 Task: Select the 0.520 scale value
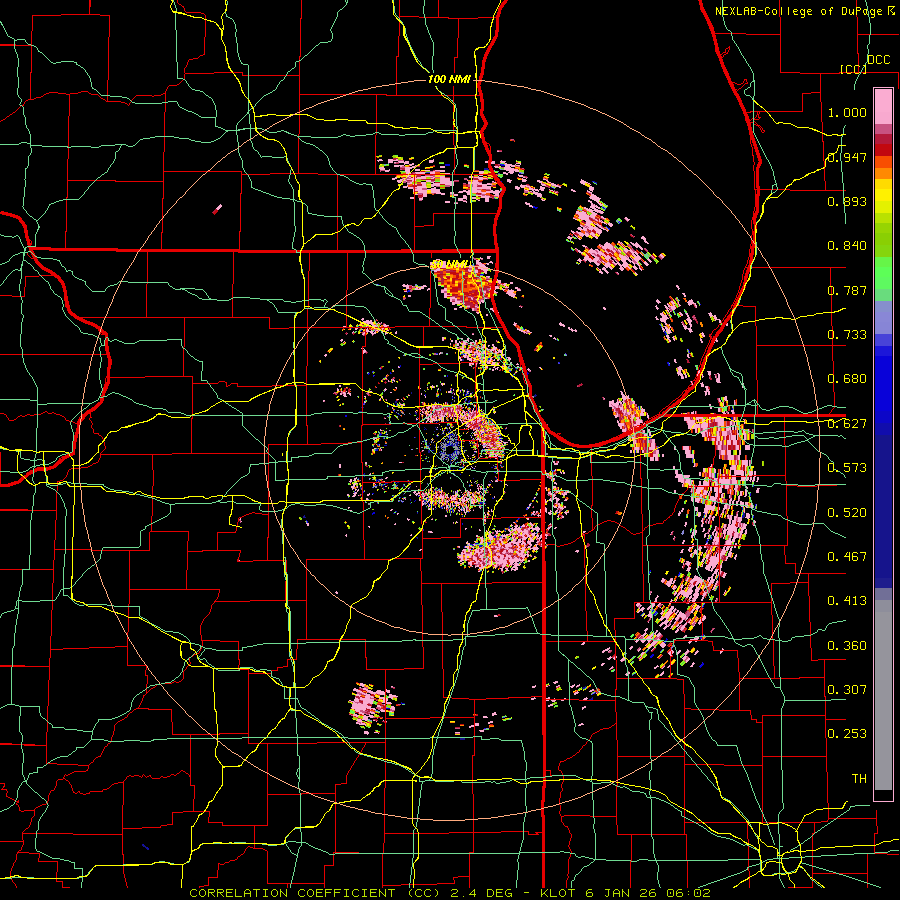(847, 513)
